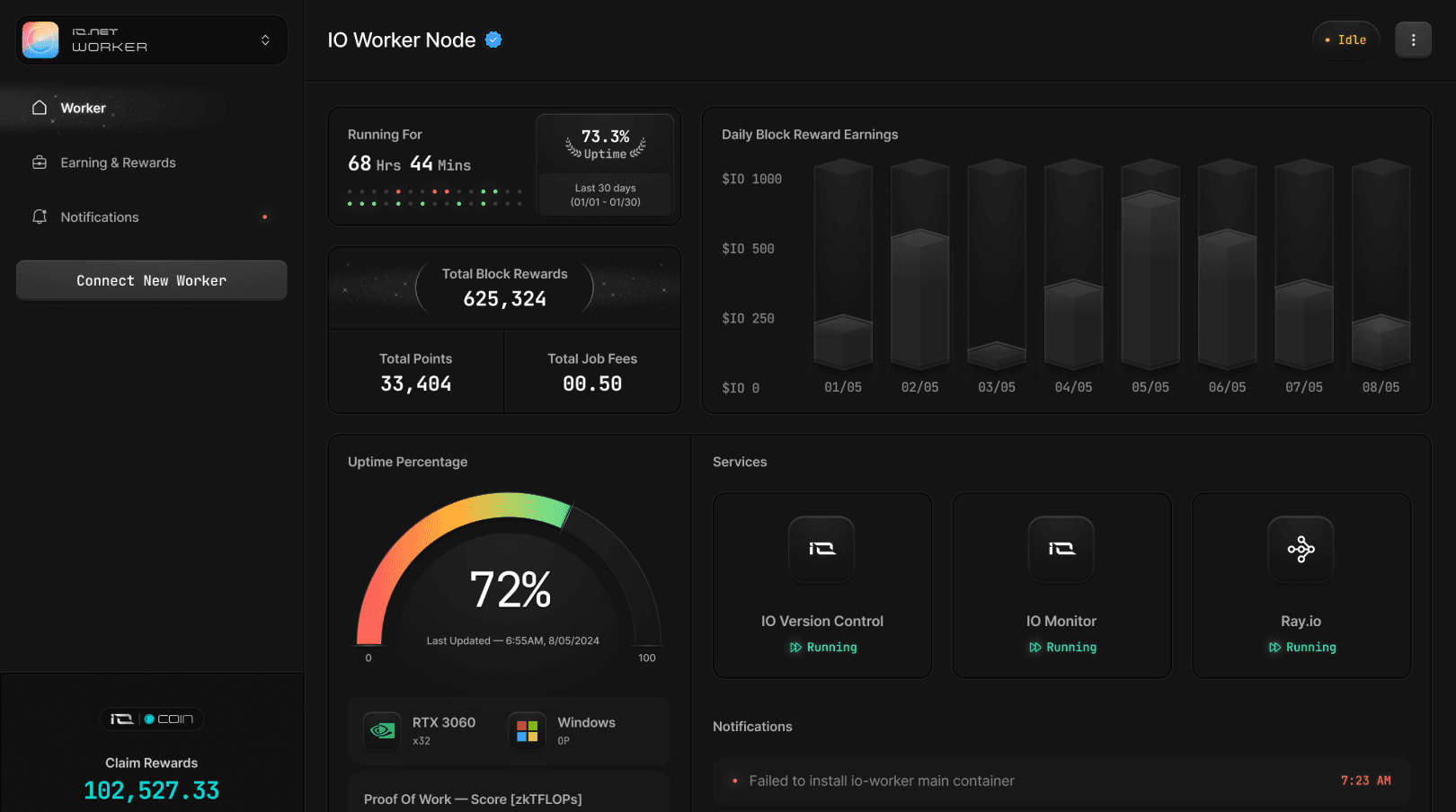The width and height of the screenshot is (1456, 812).
Task: Click the red dot on failed notification
Action: [x=734, y=781]
